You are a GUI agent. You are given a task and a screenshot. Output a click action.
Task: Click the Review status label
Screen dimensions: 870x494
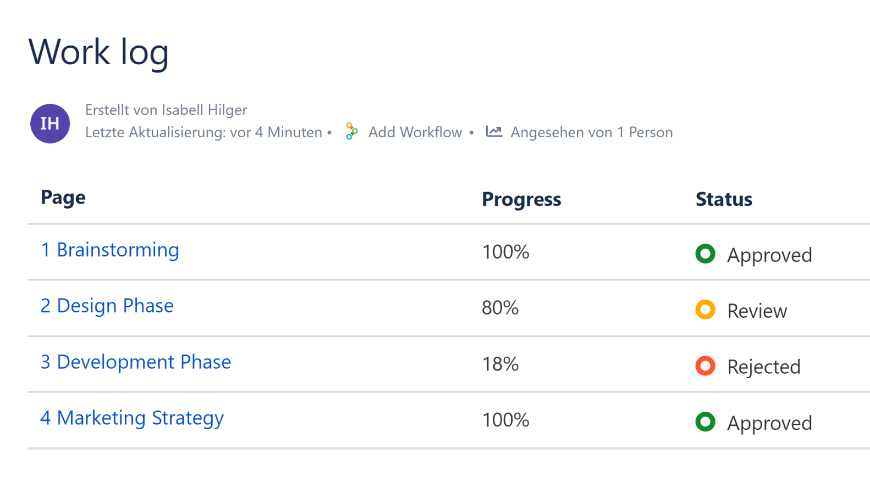pyautogui.click(x=757, y=311)
